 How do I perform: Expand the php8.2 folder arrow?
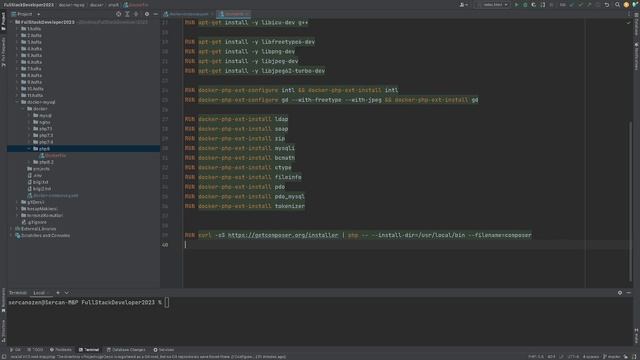click(29, 162)
